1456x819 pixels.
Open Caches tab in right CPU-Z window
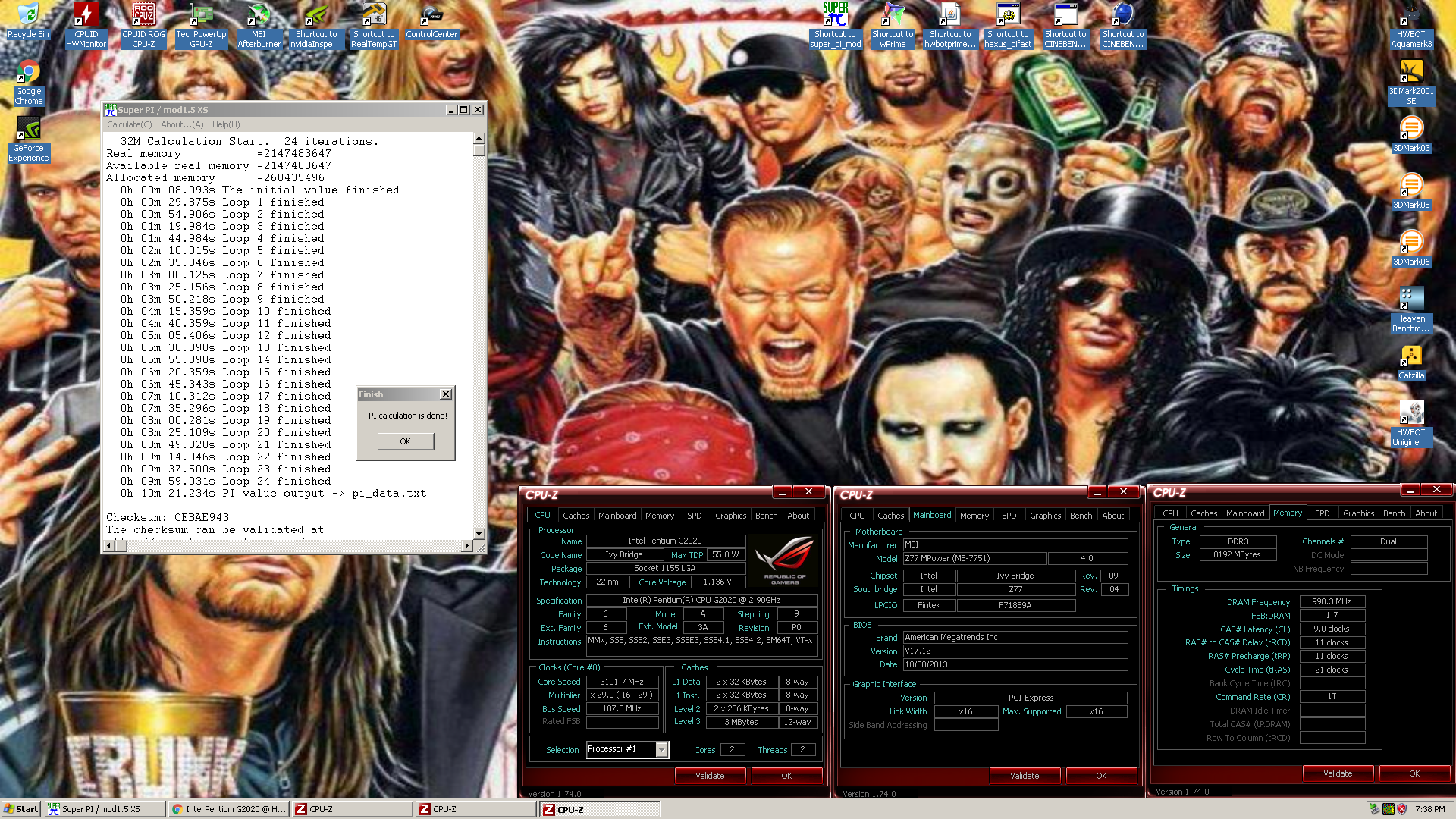tap(1203, 513)
